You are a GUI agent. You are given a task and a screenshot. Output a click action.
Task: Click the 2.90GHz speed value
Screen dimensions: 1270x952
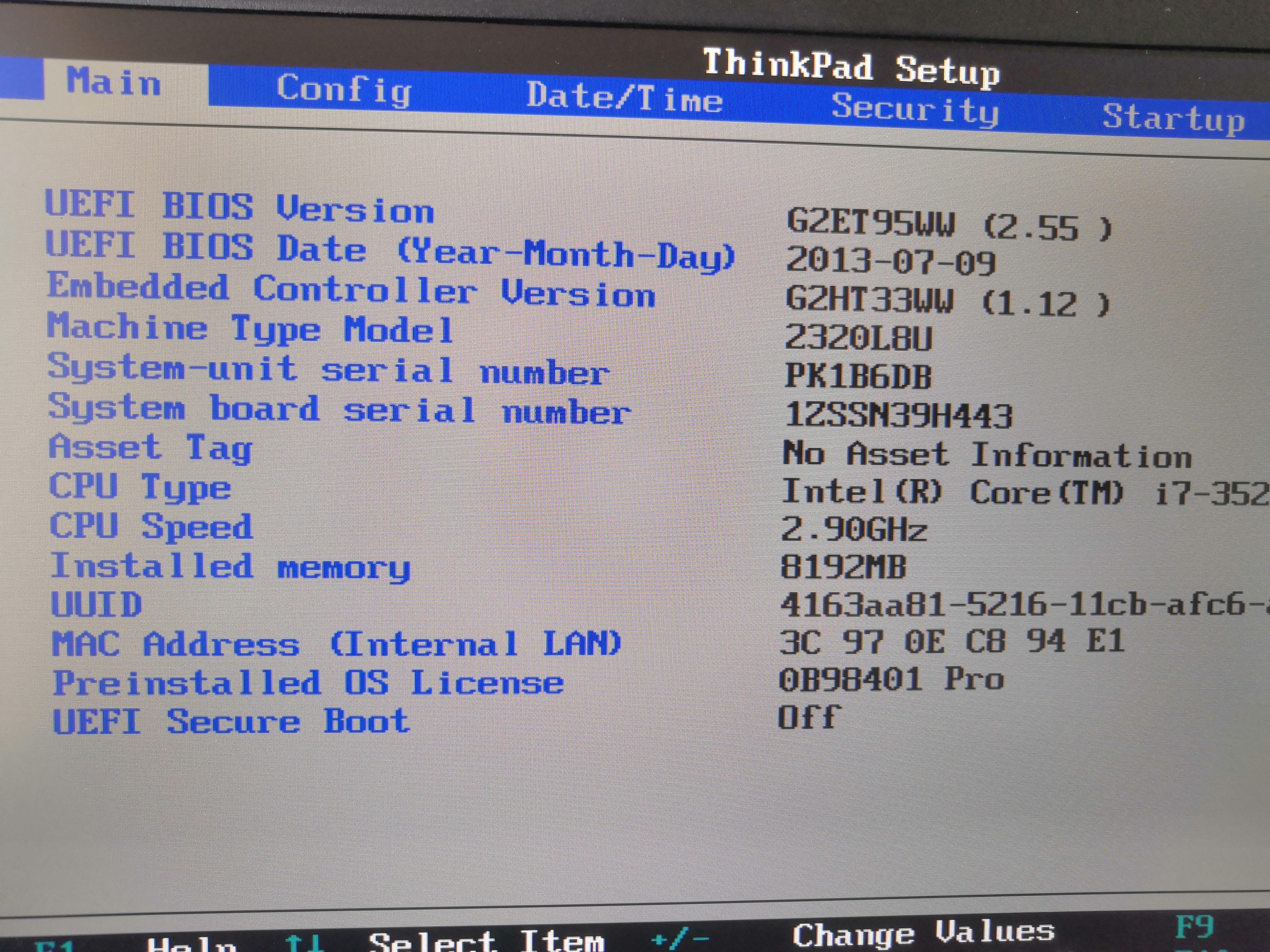[x=854, y=529]
